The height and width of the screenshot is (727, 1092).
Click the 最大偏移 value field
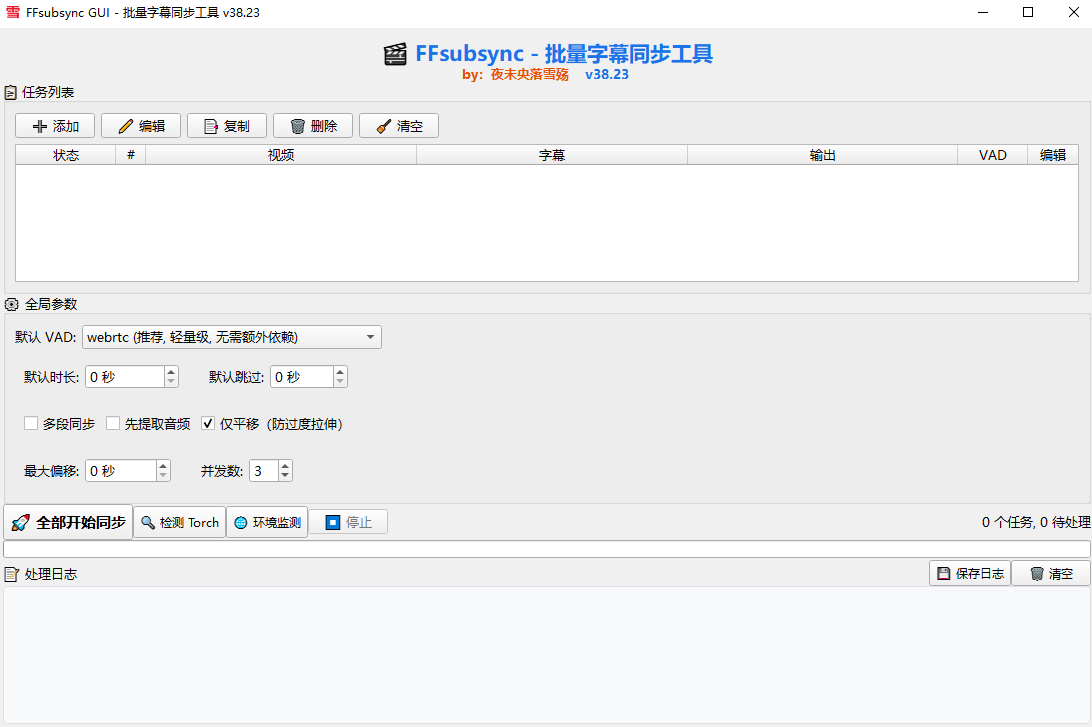[x=121, y=471]
